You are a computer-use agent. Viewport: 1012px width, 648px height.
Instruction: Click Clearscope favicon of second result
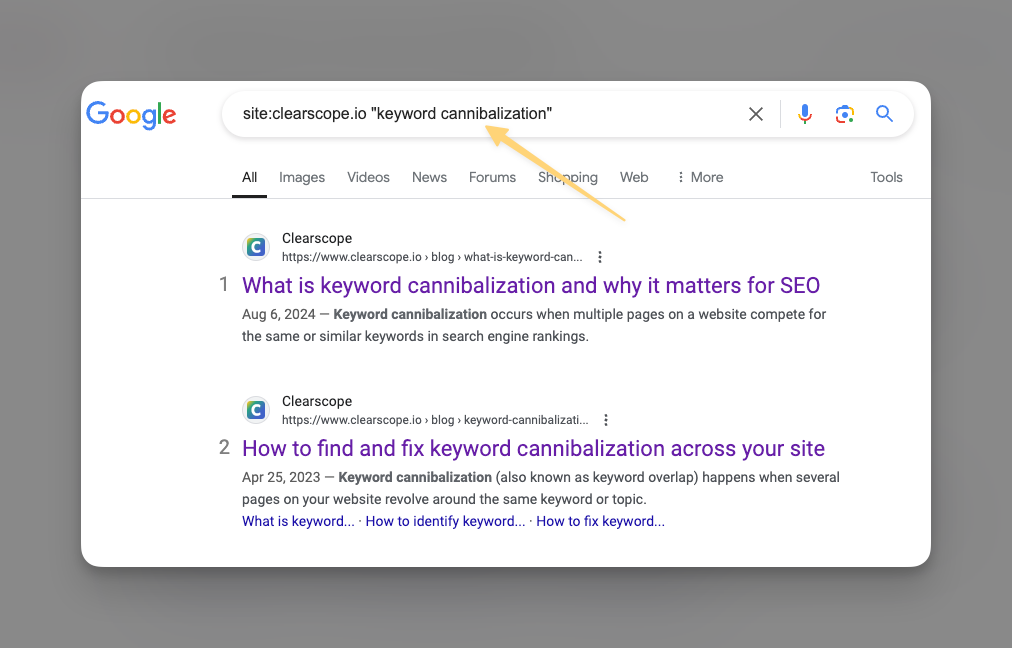(256, 410)
